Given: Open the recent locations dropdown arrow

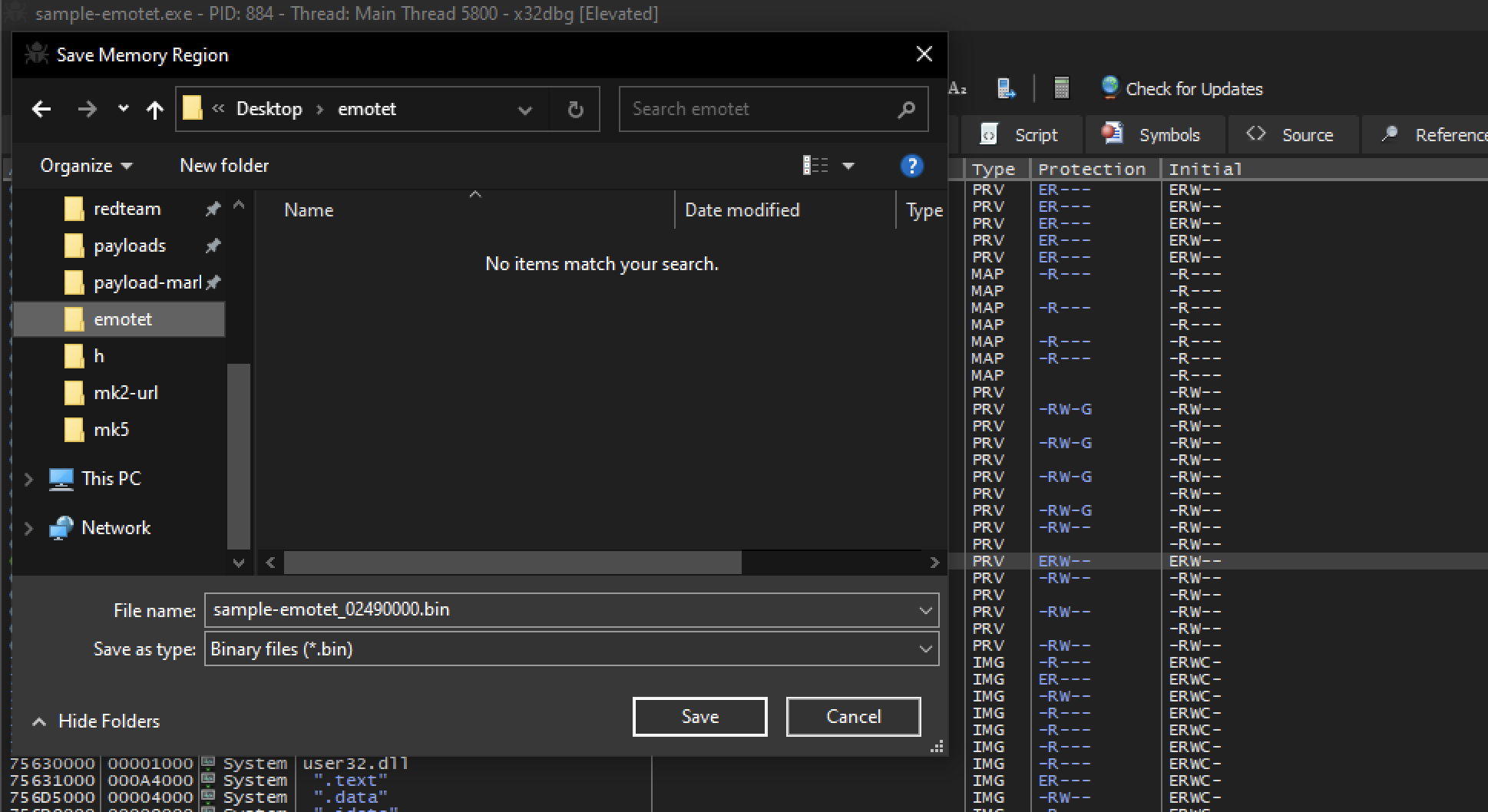Looking at the screenshot, I should pyautogui.click(x=123, y=109).
